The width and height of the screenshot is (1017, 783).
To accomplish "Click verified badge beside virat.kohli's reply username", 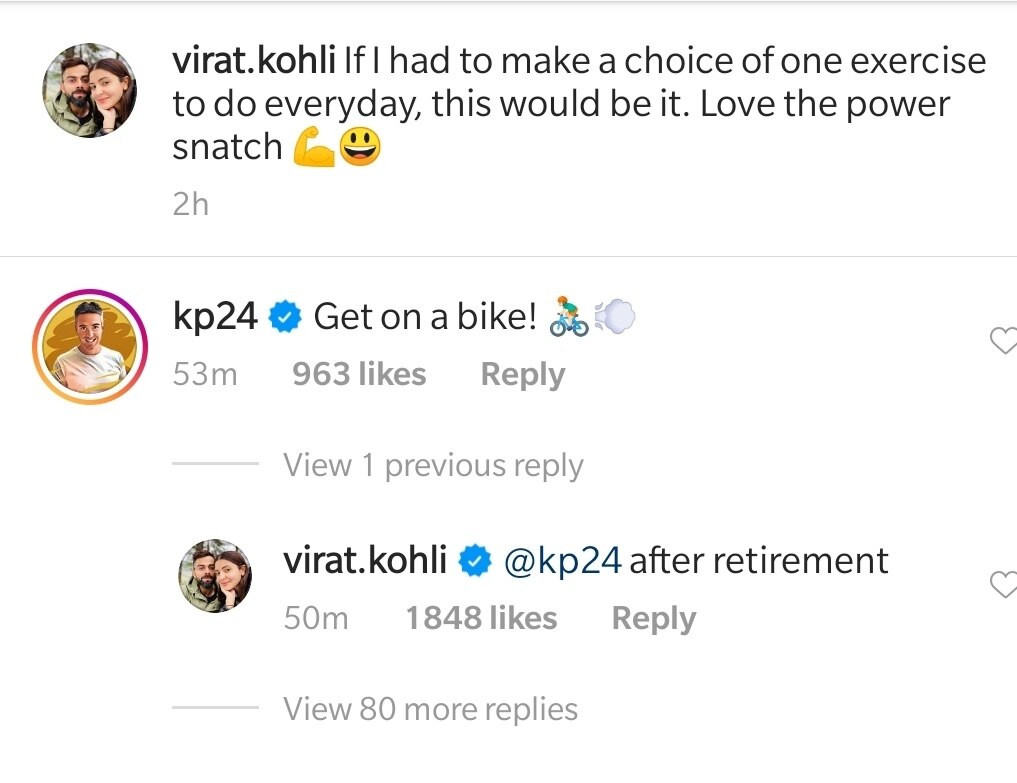I will pyautogui.click(x=475, y=562).
